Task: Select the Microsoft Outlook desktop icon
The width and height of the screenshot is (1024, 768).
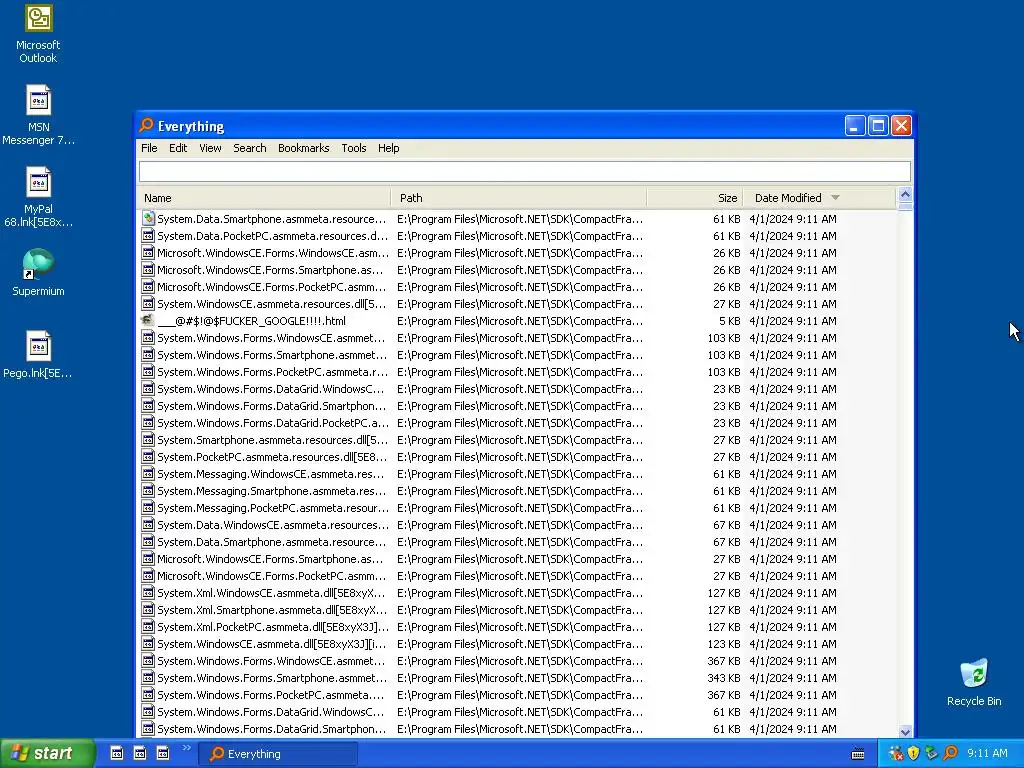Action: coord(38,34)
